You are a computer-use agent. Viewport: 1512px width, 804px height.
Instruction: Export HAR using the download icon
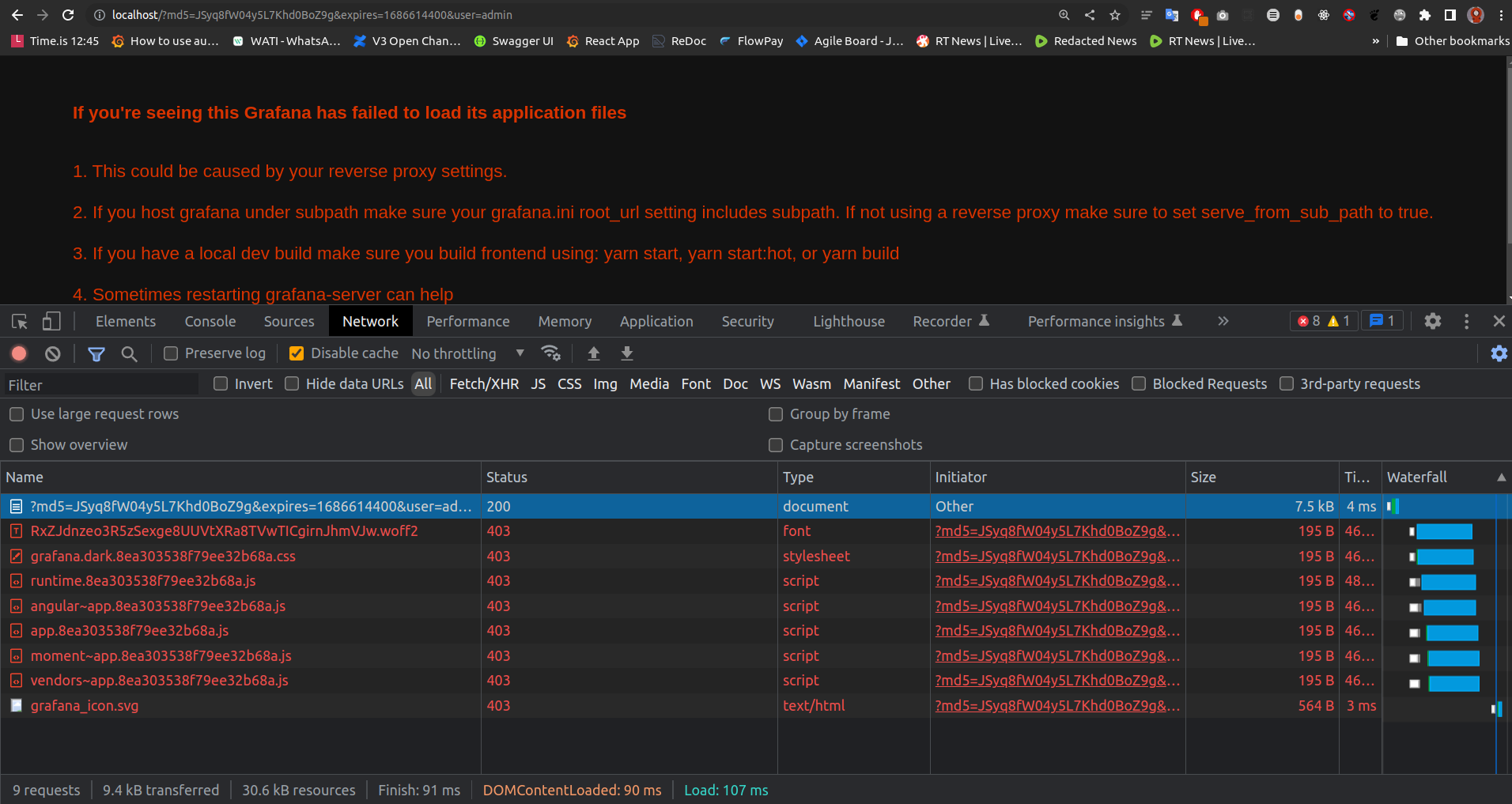pos(626,353)
